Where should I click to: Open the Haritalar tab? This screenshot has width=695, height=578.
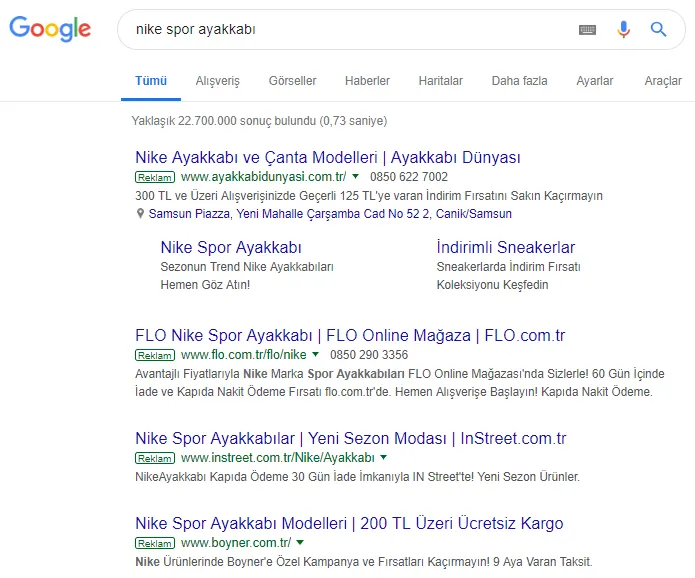[x=441, y=81]
